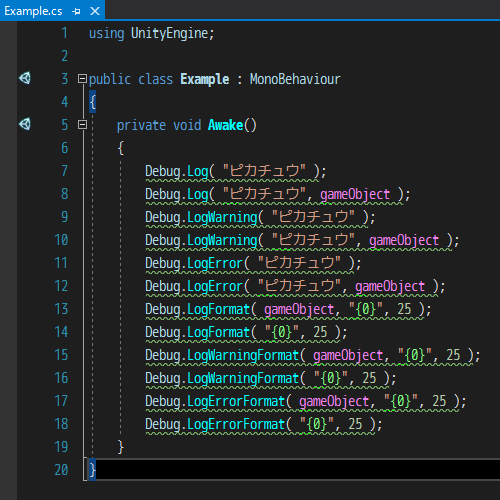Click the Awake method name

point(225,125)
